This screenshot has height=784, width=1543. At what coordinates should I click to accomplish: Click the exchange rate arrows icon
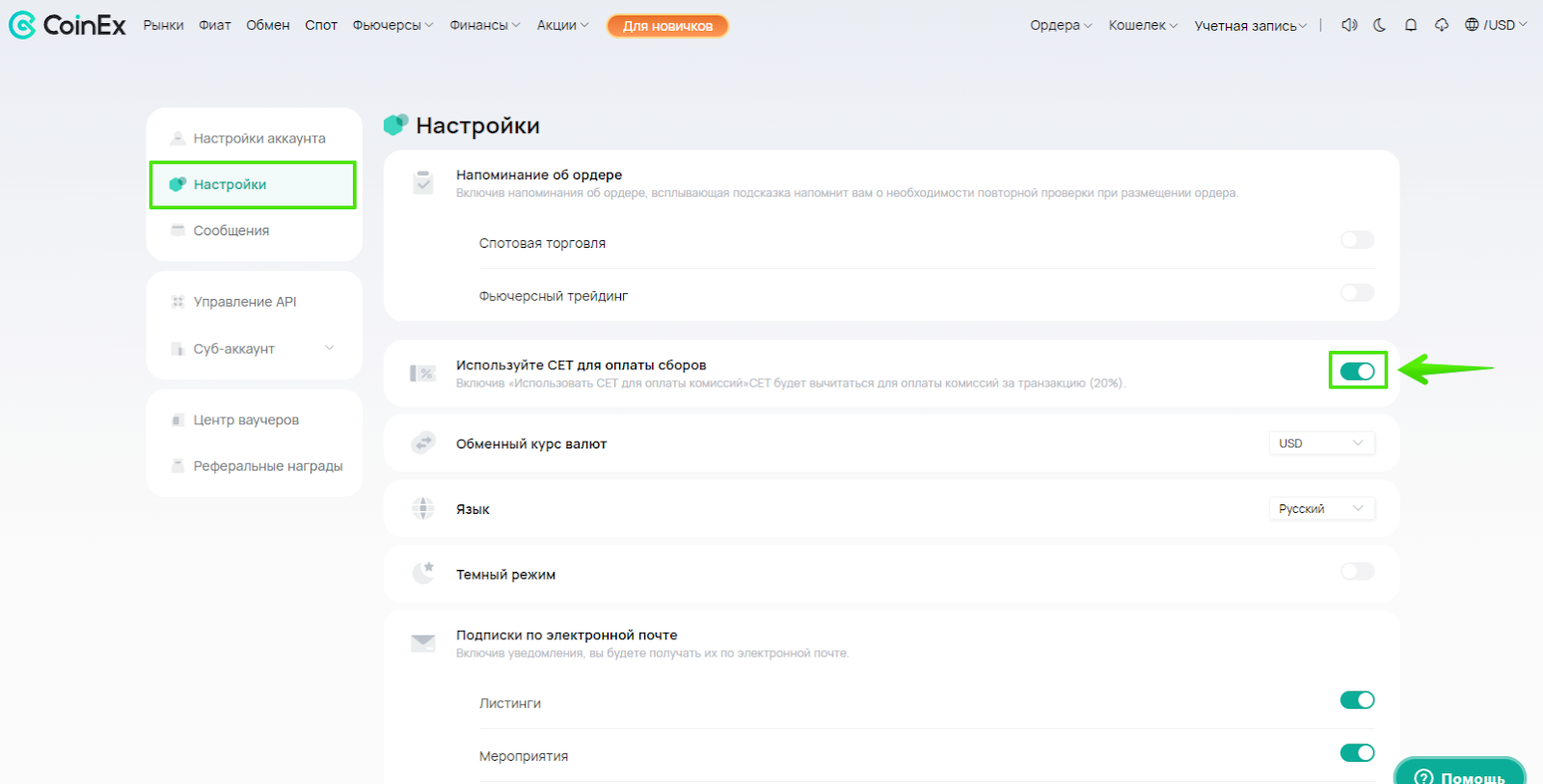423,444
